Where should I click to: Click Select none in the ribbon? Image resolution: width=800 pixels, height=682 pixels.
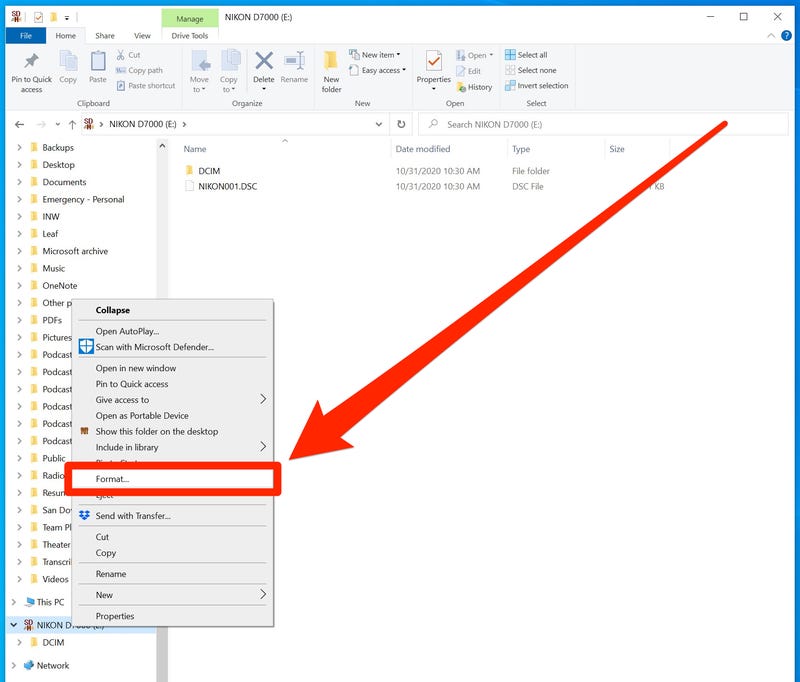pyautogui.click(x=531, y=70)
